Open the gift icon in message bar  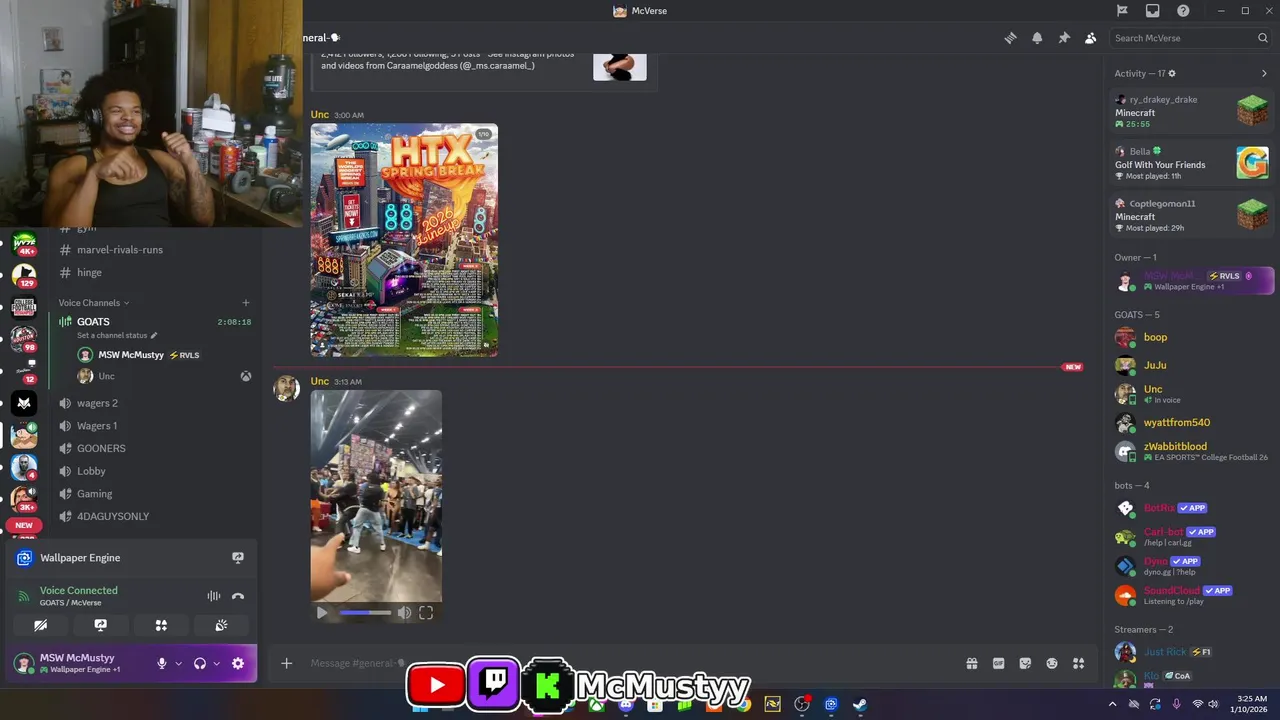971,663
